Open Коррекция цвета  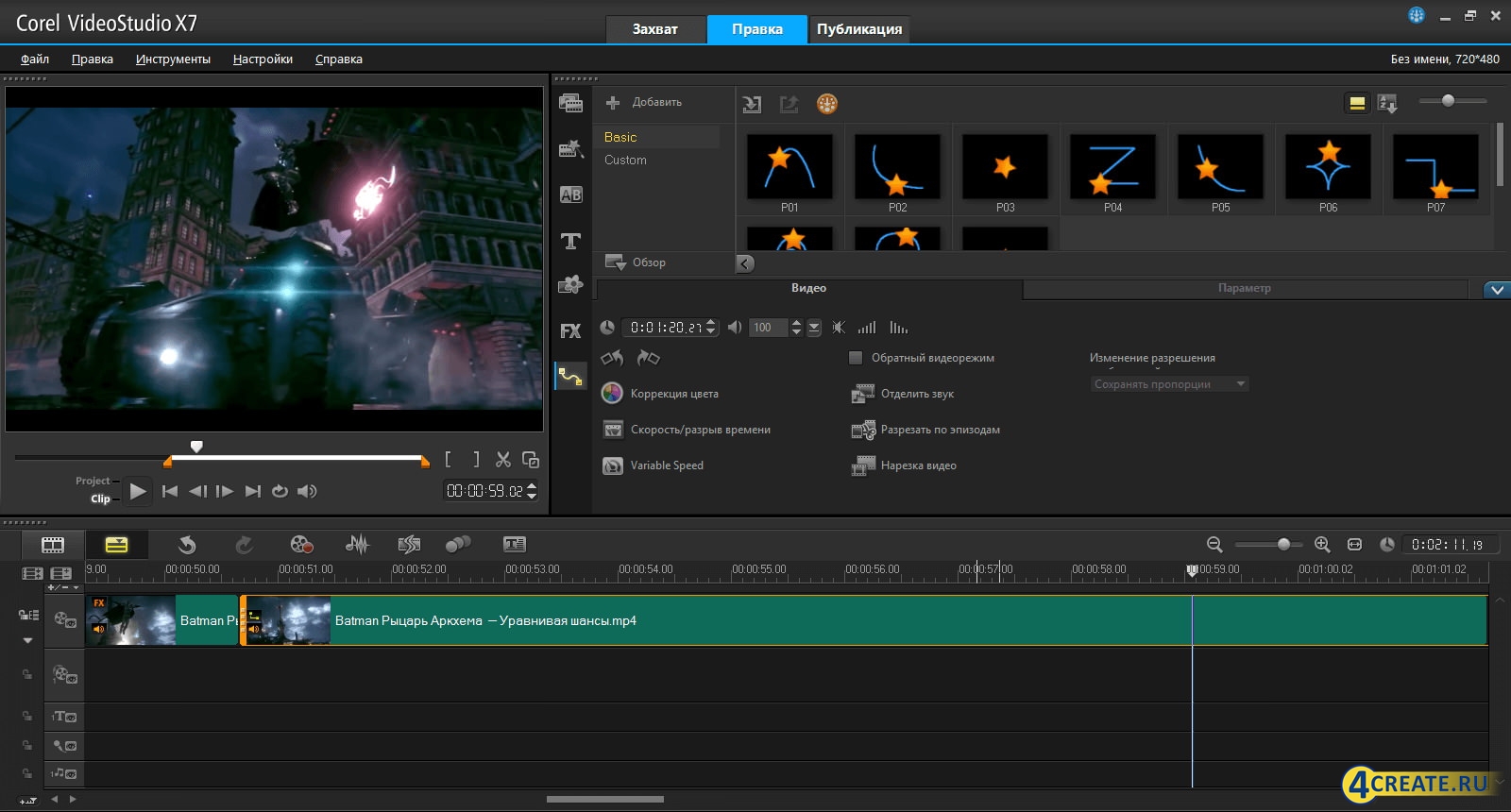click(x=660, y=394)
